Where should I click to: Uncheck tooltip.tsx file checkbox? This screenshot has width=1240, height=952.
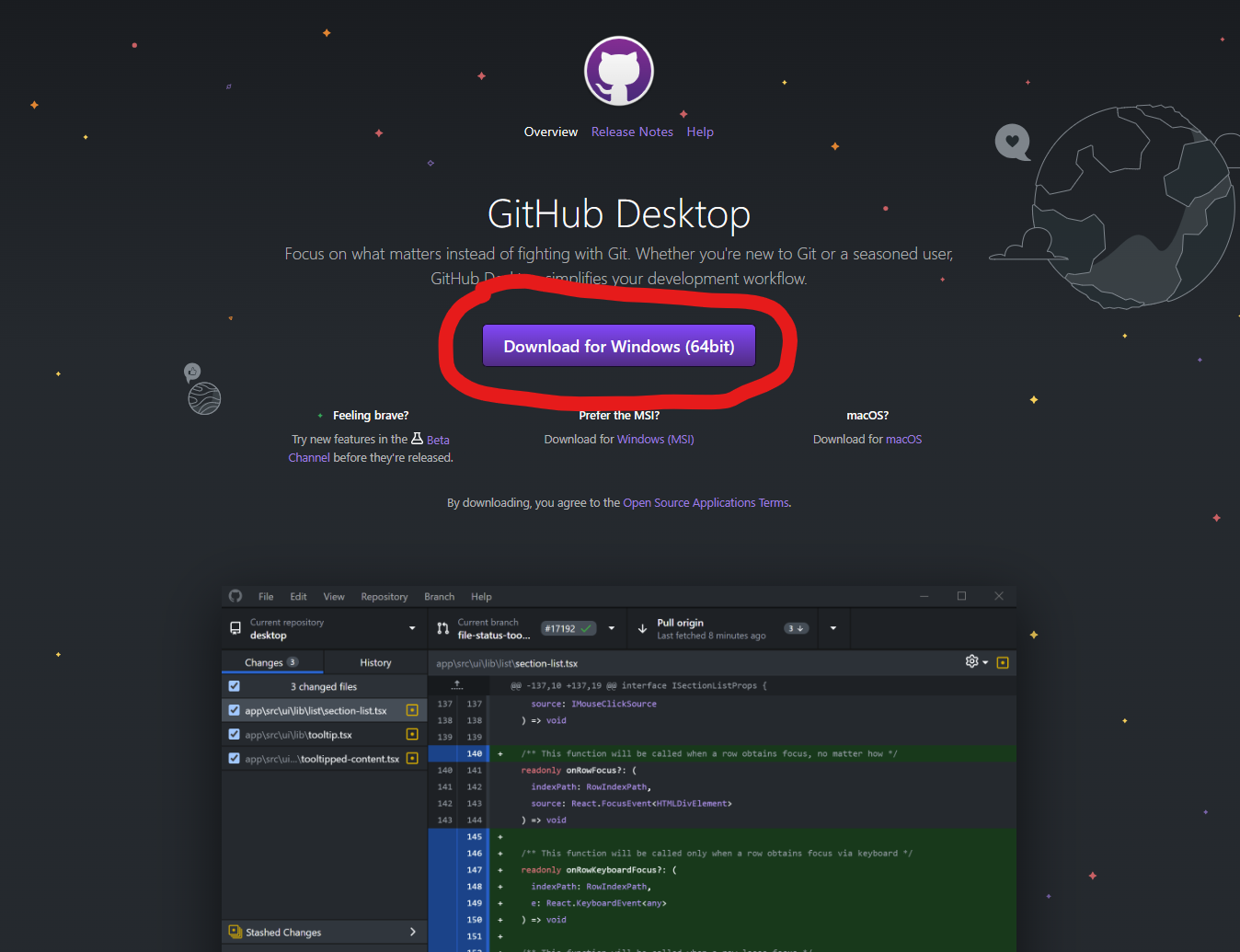click(235, 734)
